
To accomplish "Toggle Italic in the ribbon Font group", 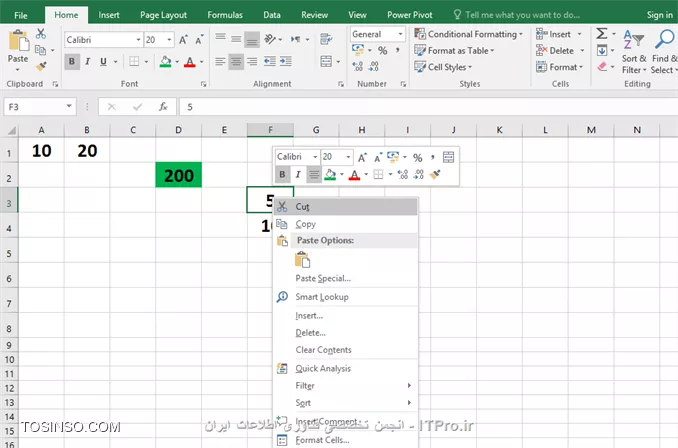I will (88, 61).
